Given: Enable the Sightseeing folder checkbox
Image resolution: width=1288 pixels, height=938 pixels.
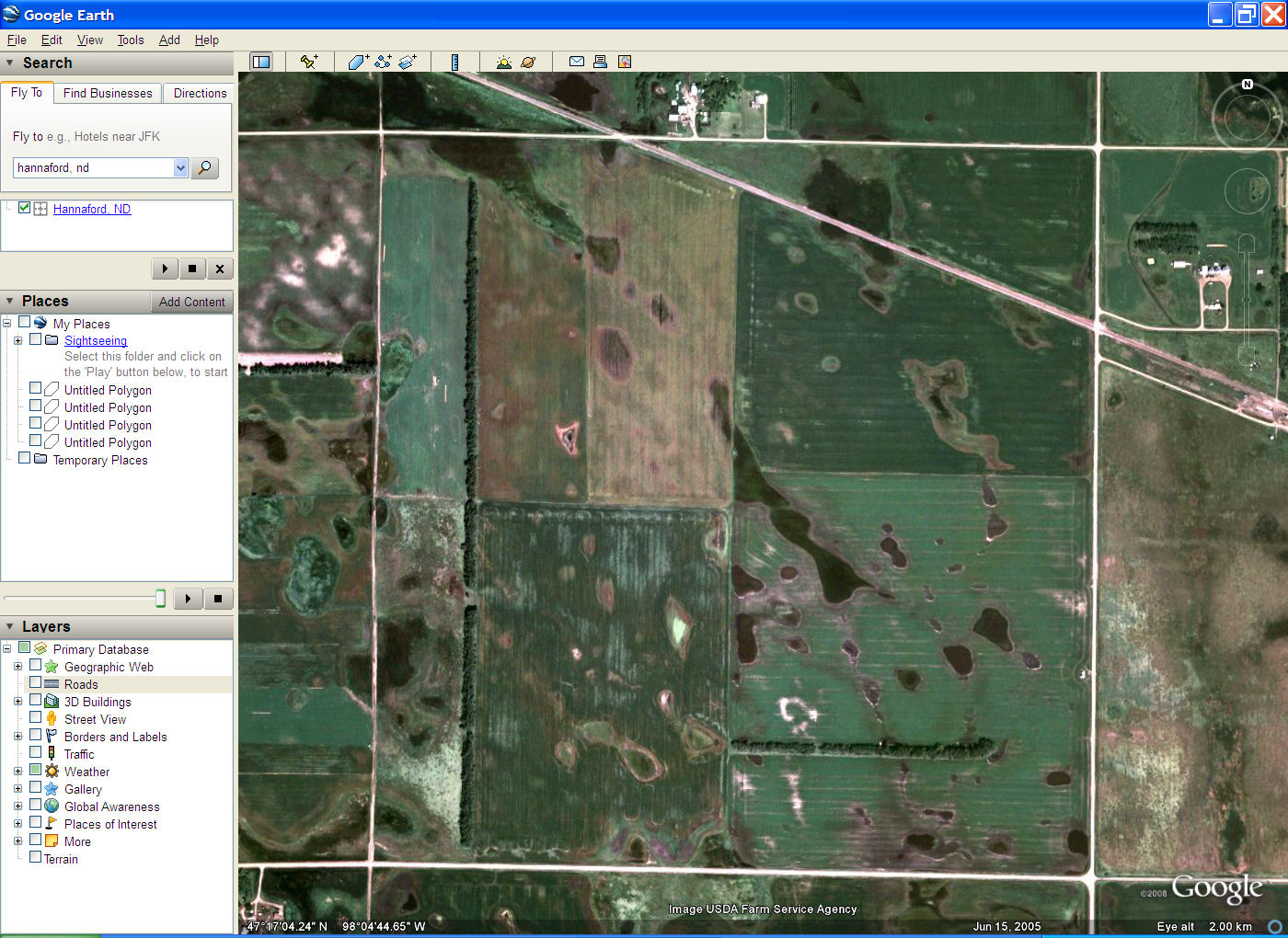Looking at the screenshot, I should pyautogui.click(x=36, y=339).
